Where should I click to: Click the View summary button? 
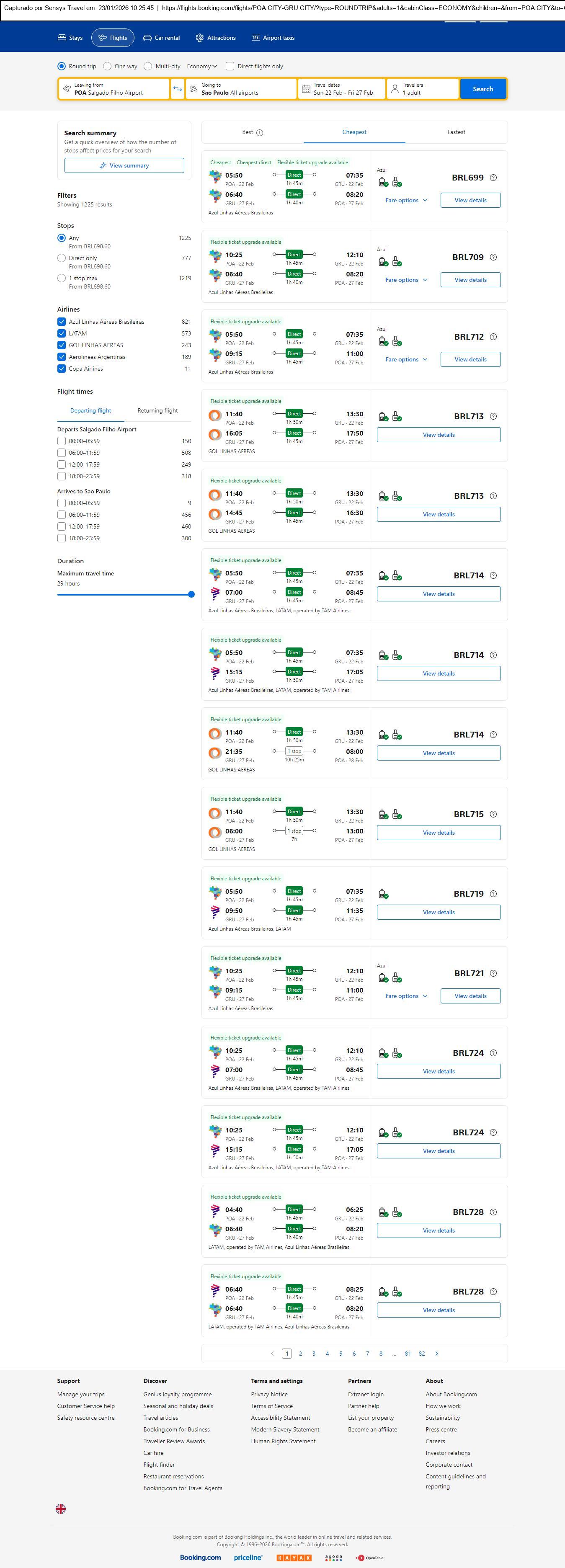click(124, 165)
